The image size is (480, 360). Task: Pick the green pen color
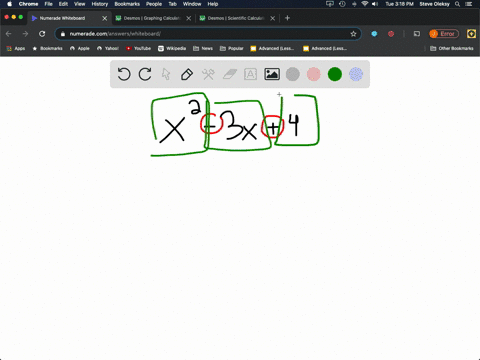[335, 74]
